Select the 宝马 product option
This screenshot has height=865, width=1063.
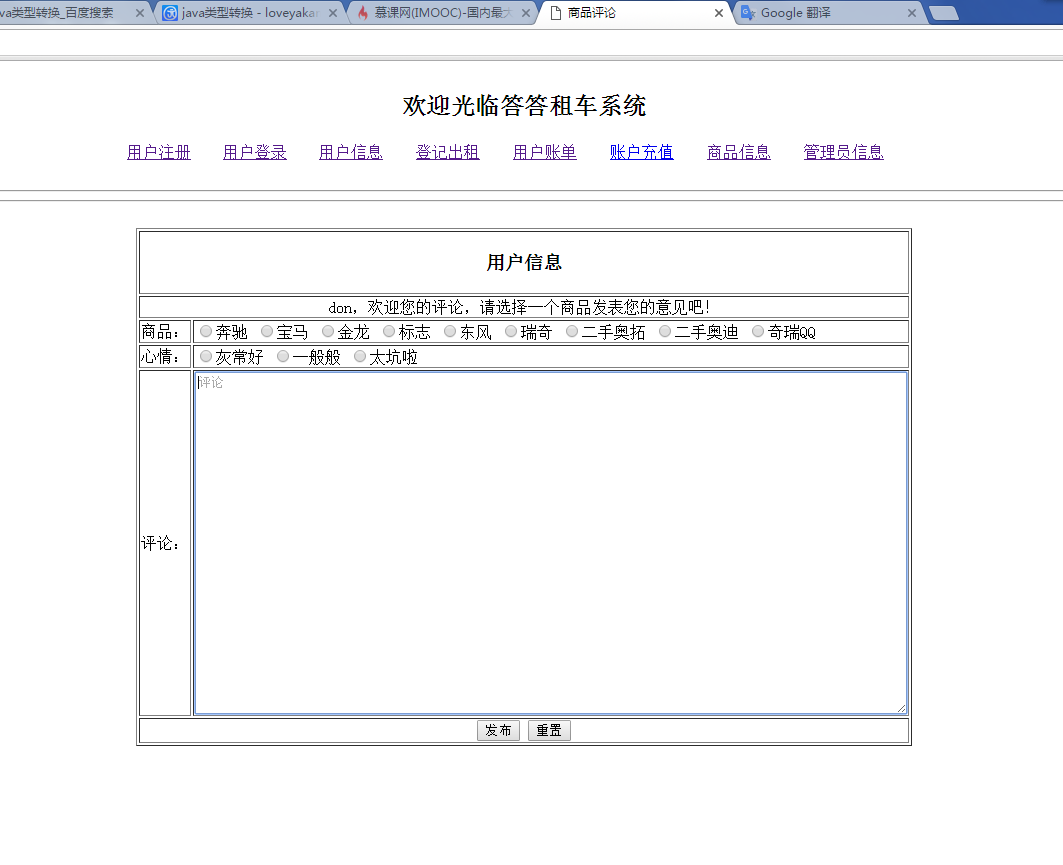coord(266,331)
